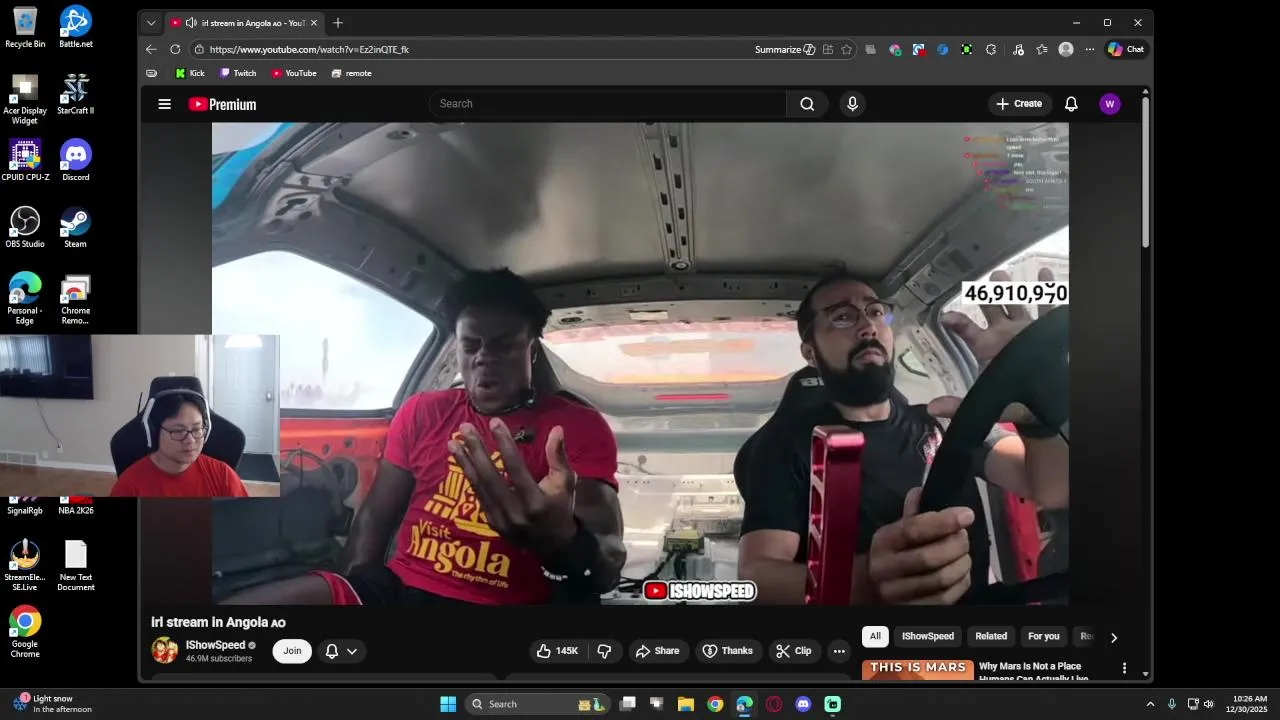Launch Discord from the desktop

(x=76, y=160)
